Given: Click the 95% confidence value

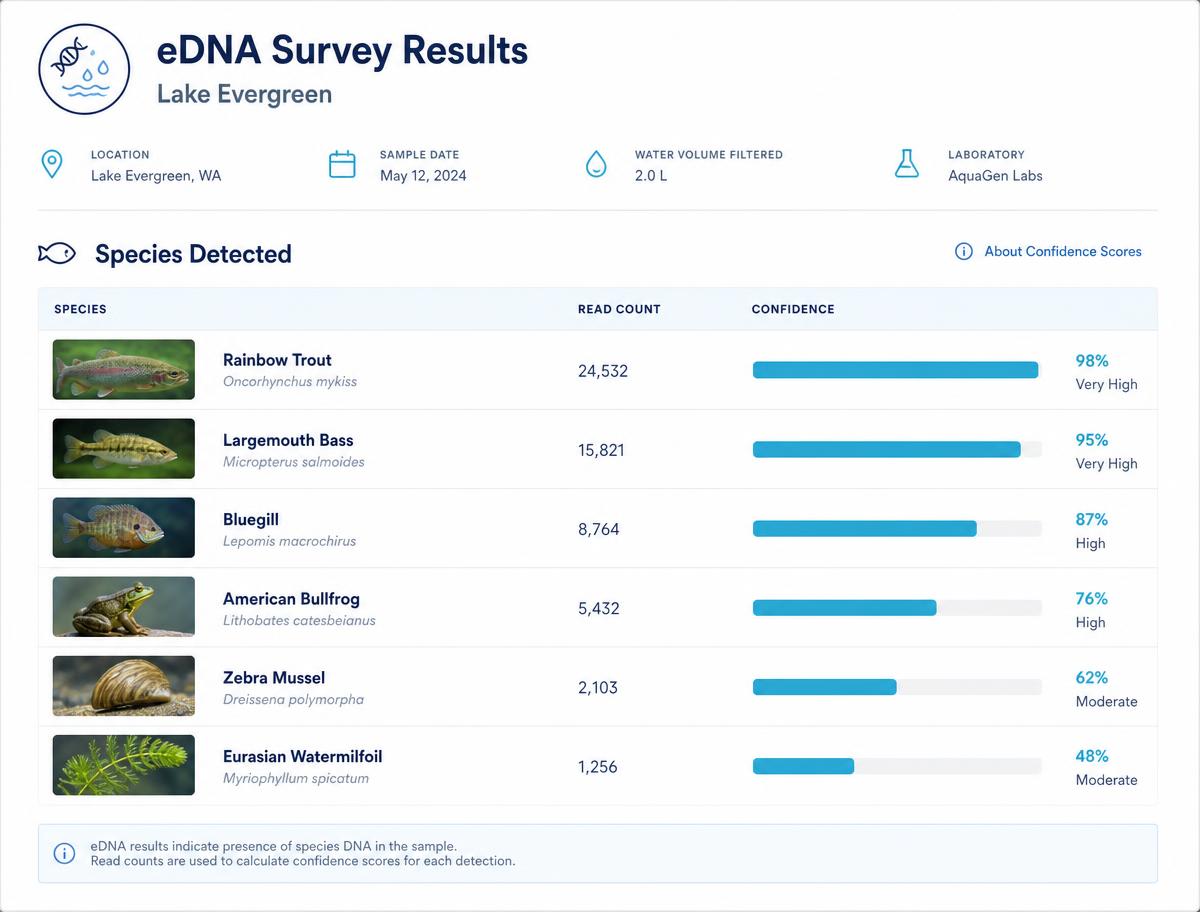Looking at the screenshot, I should click(x=1092, y=440).
